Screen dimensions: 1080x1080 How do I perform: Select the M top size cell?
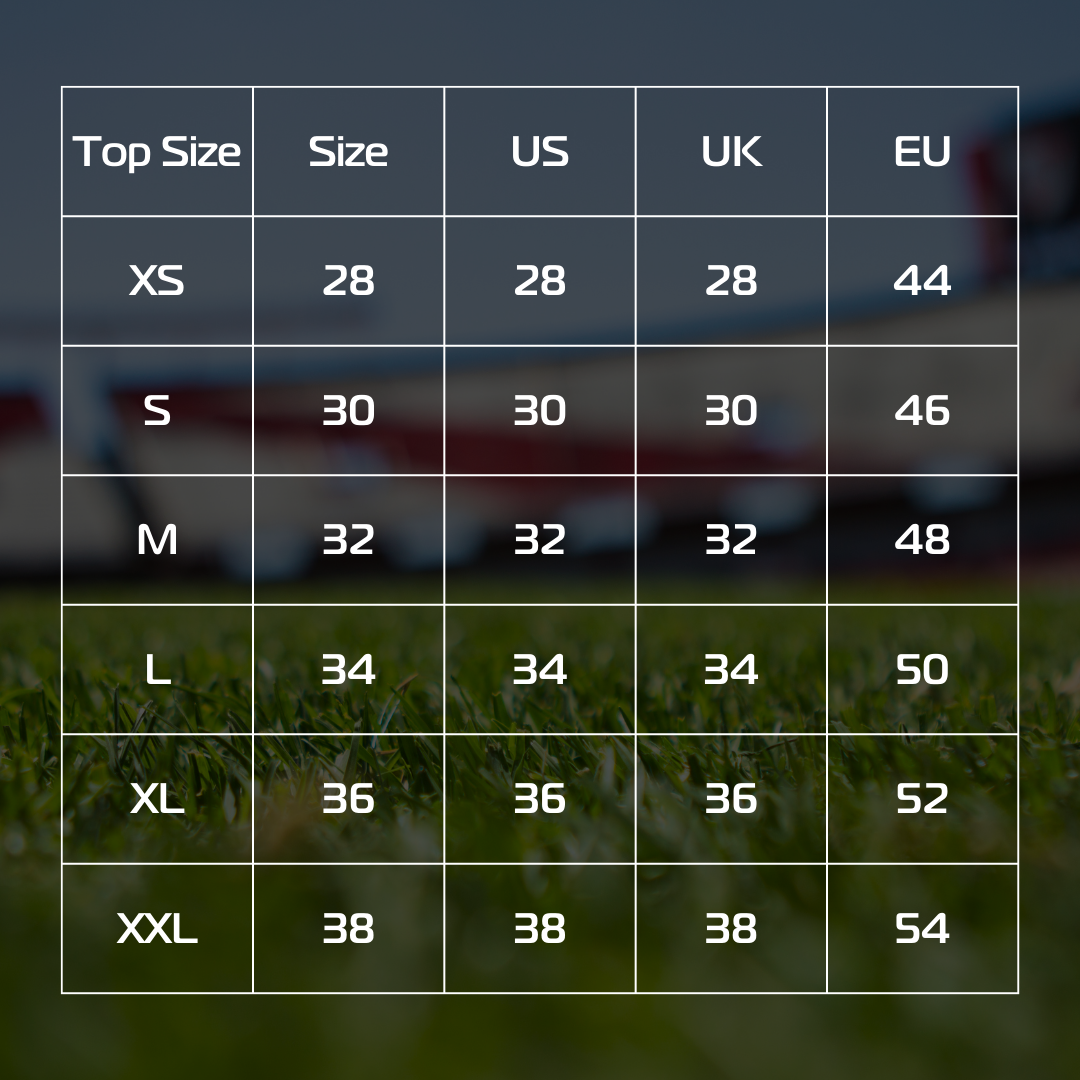(157, 540)
